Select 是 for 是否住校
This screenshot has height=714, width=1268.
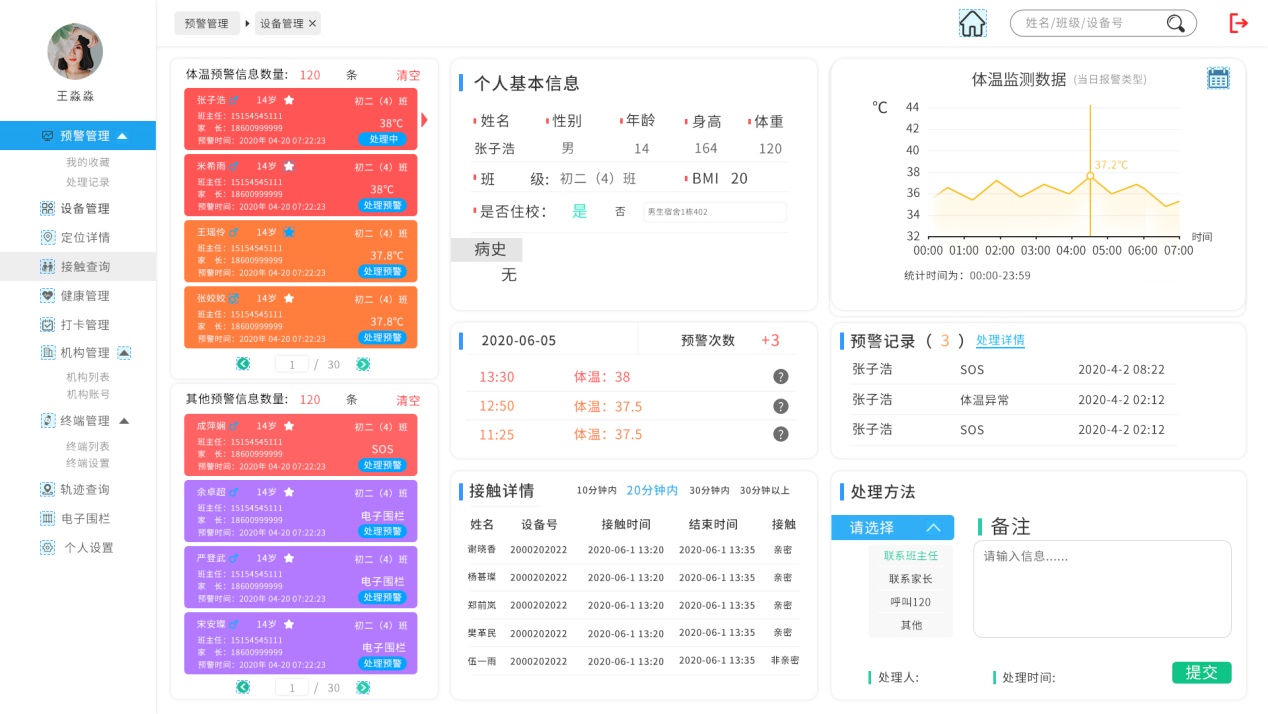click(580, 211)
